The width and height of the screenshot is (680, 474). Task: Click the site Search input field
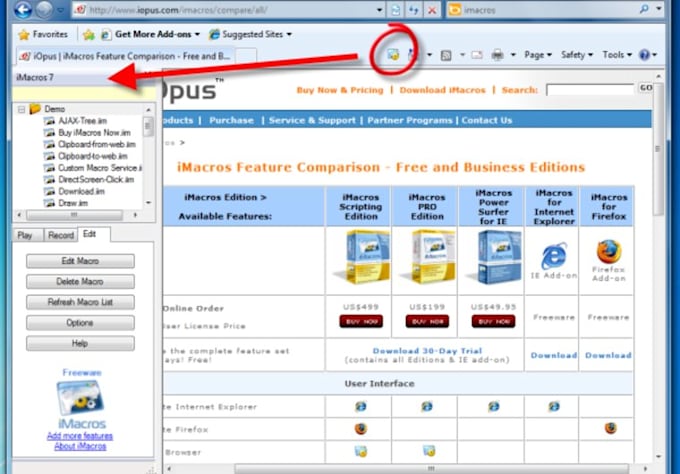pyautogui.click(x=590, y=90)
